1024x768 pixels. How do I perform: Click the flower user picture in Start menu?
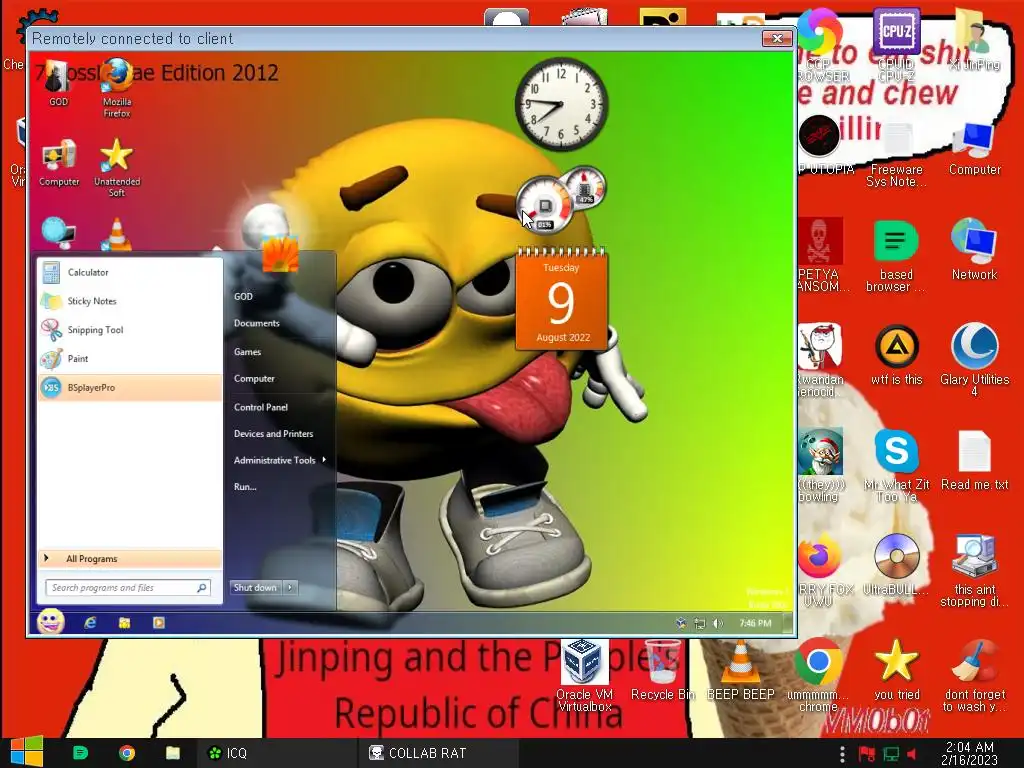point(281,253)
